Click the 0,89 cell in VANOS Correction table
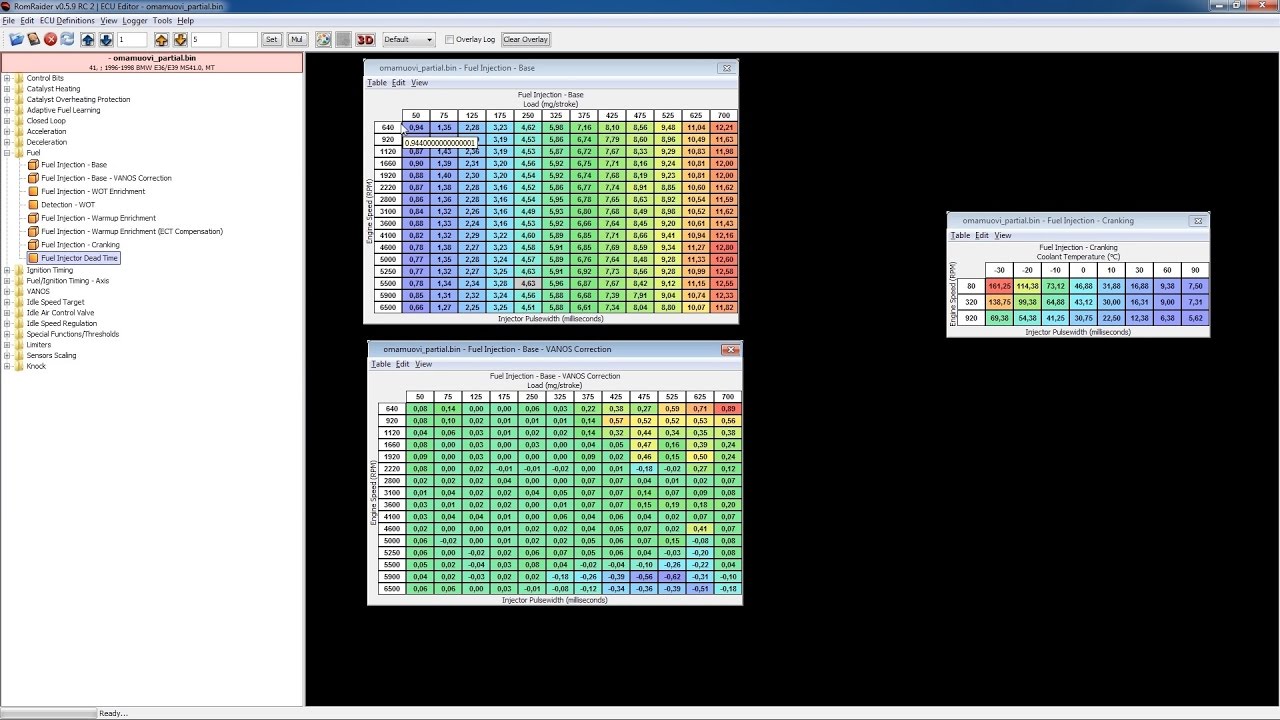The height and width of the screenshot is (720, 1280). pyautogui.click(x=728, y=409)
